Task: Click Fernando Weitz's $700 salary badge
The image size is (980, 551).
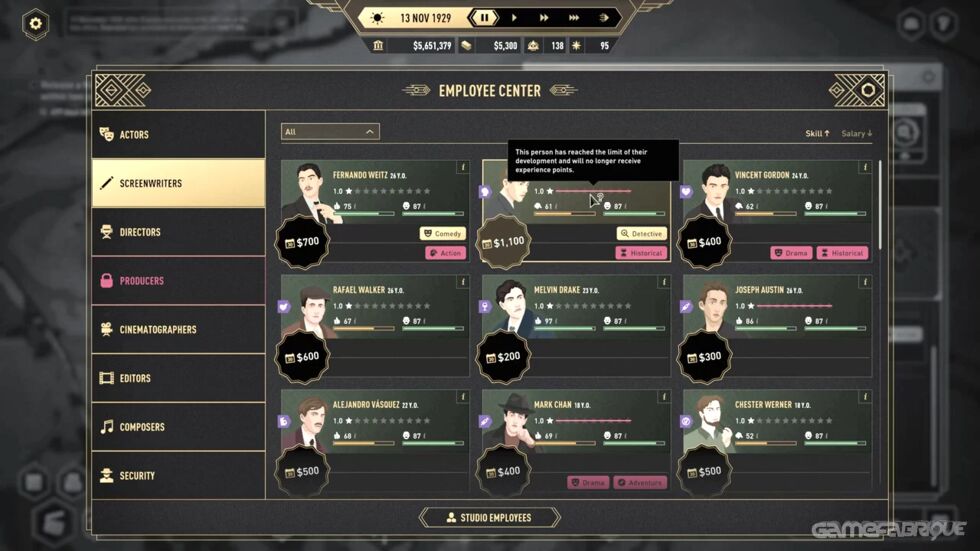Action: 302,242
